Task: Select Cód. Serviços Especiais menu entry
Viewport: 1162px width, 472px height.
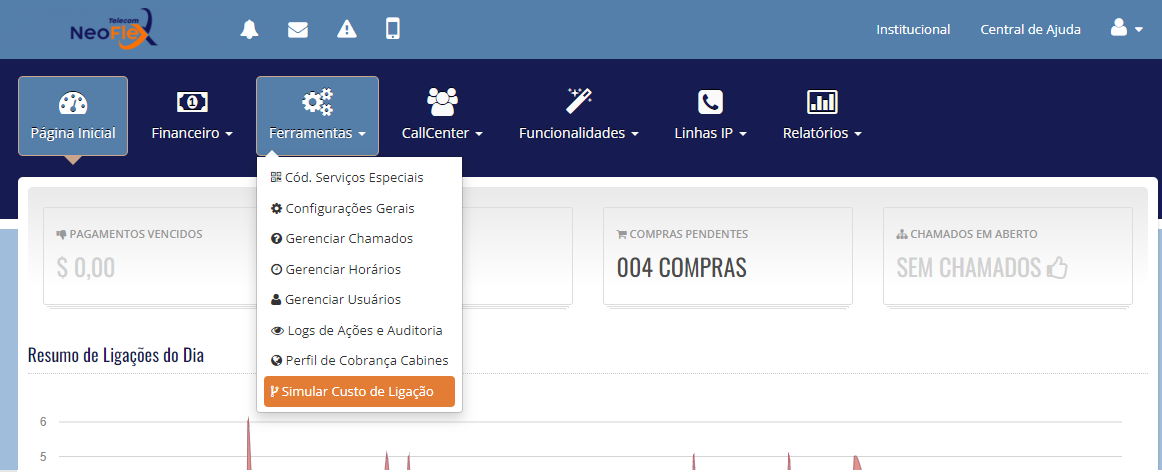Action: pos(359,178)
